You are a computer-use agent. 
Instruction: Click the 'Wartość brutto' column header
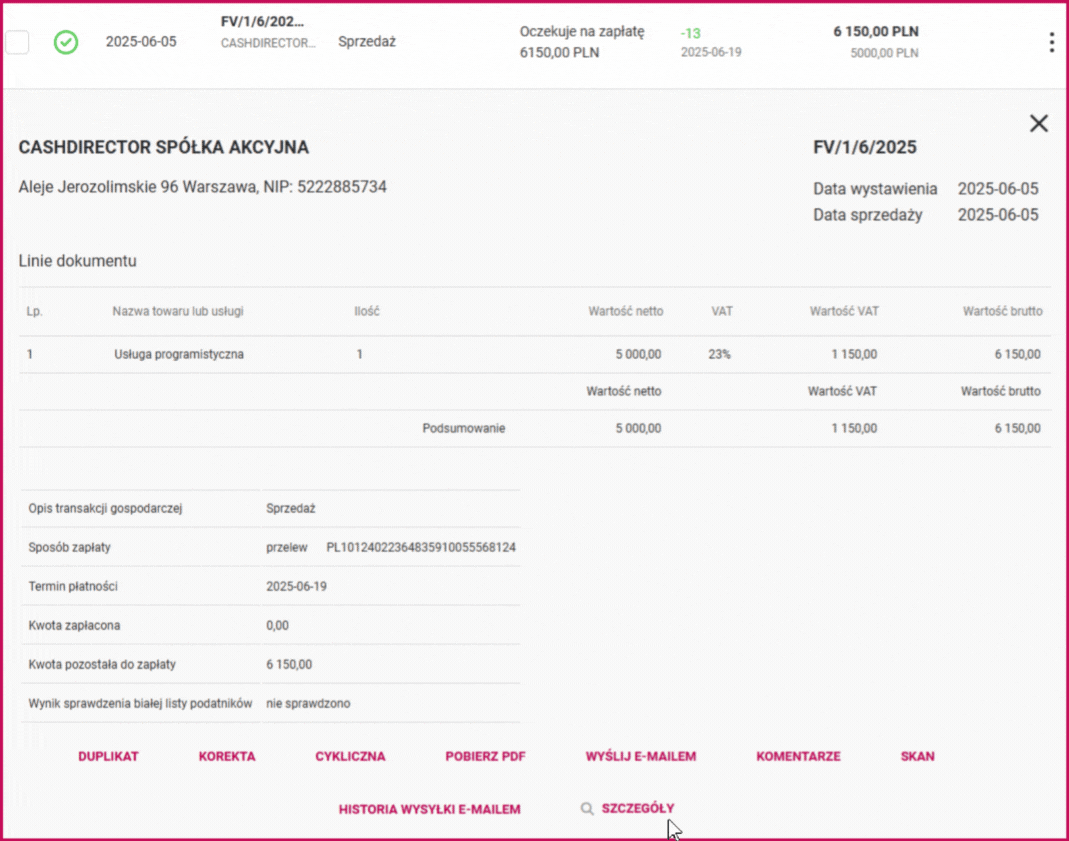(x=1002, y=311)
